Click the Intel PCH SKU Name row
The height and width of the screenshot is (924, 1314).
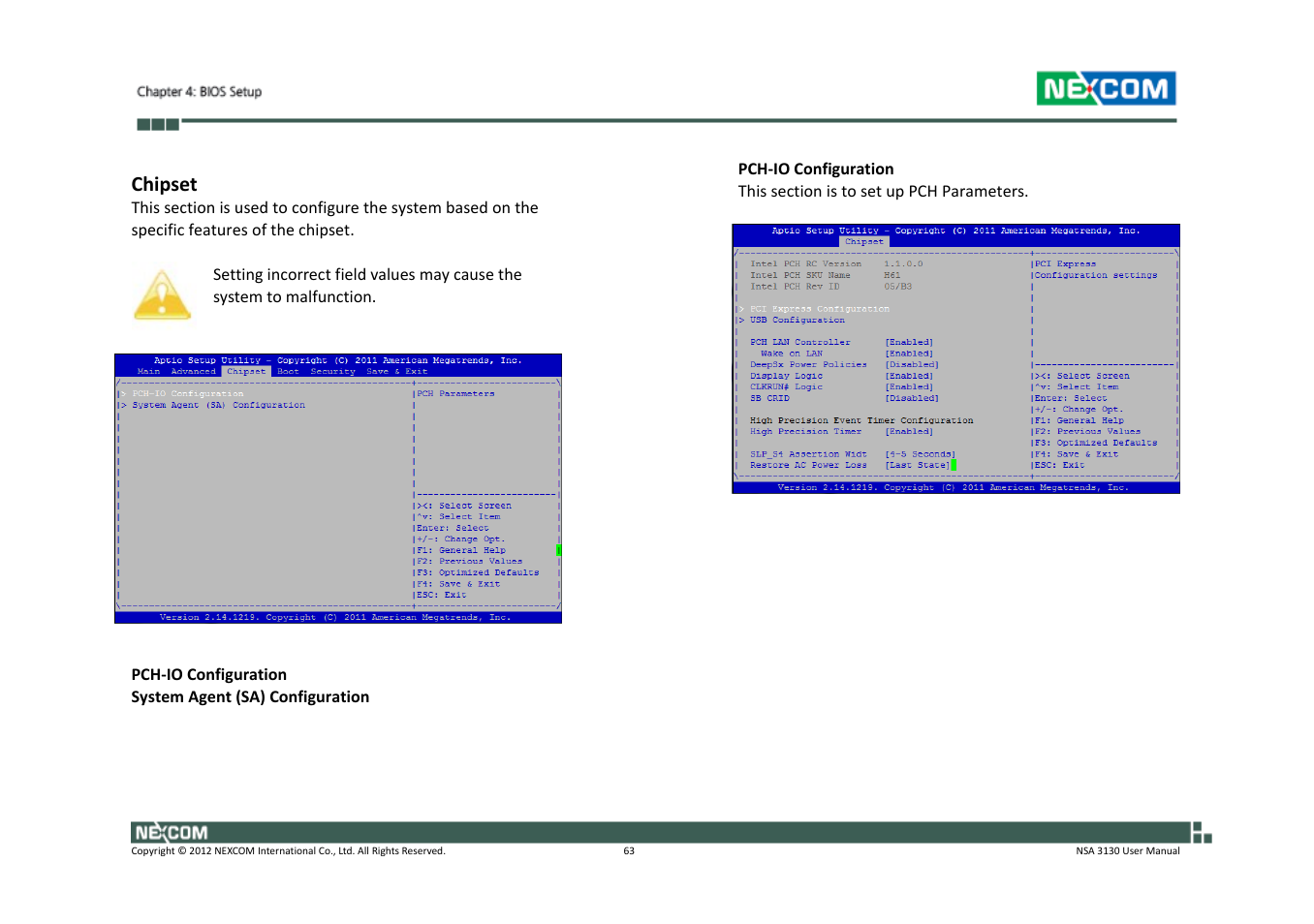[x=826, y=276]
